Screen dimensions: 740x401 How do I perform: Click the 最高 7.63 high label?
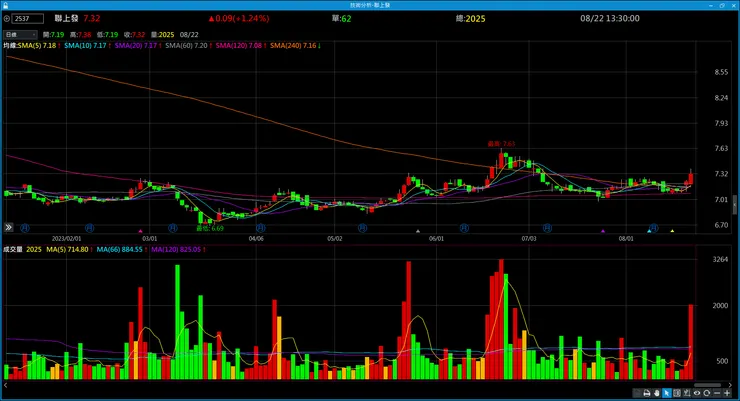pos(501,144)
